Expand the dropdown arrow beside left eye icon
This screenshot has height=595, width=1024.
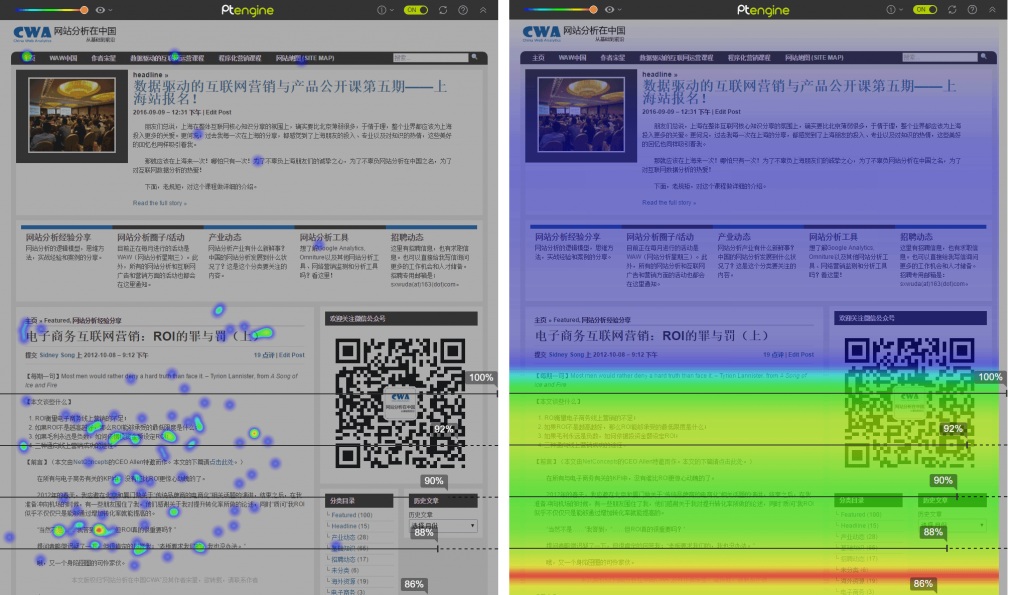click(x=110, y=10)
